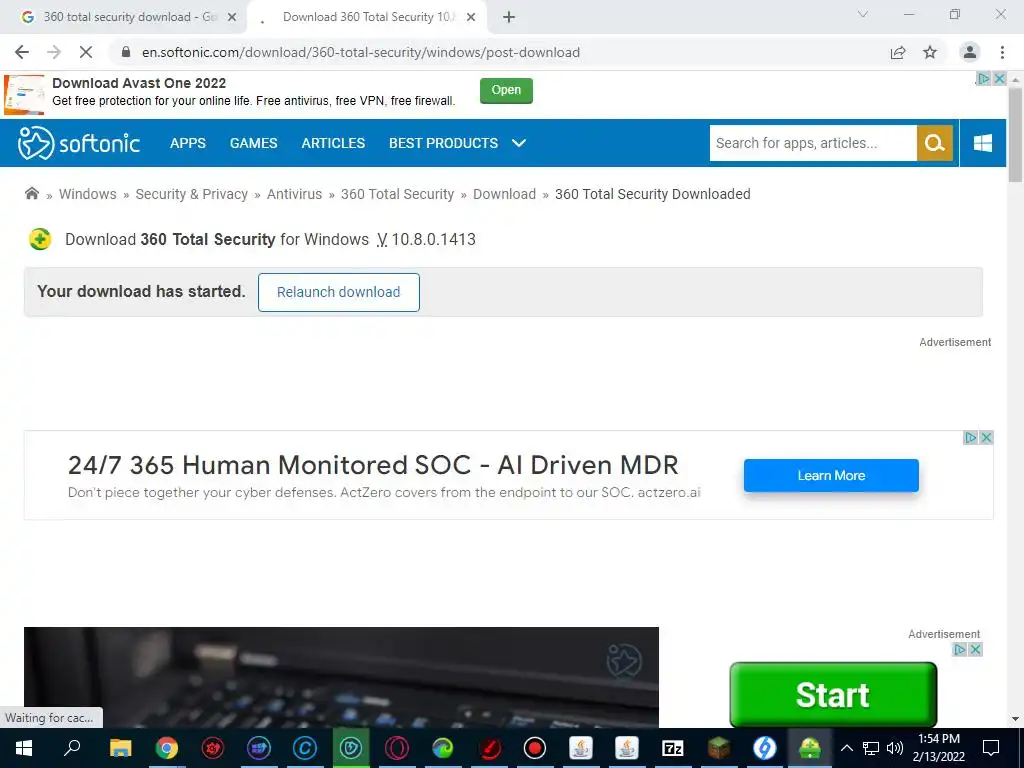Click the 360 Total Security app icon
This screenshot has width=1024, height=768.
click(x=40, y=239)
